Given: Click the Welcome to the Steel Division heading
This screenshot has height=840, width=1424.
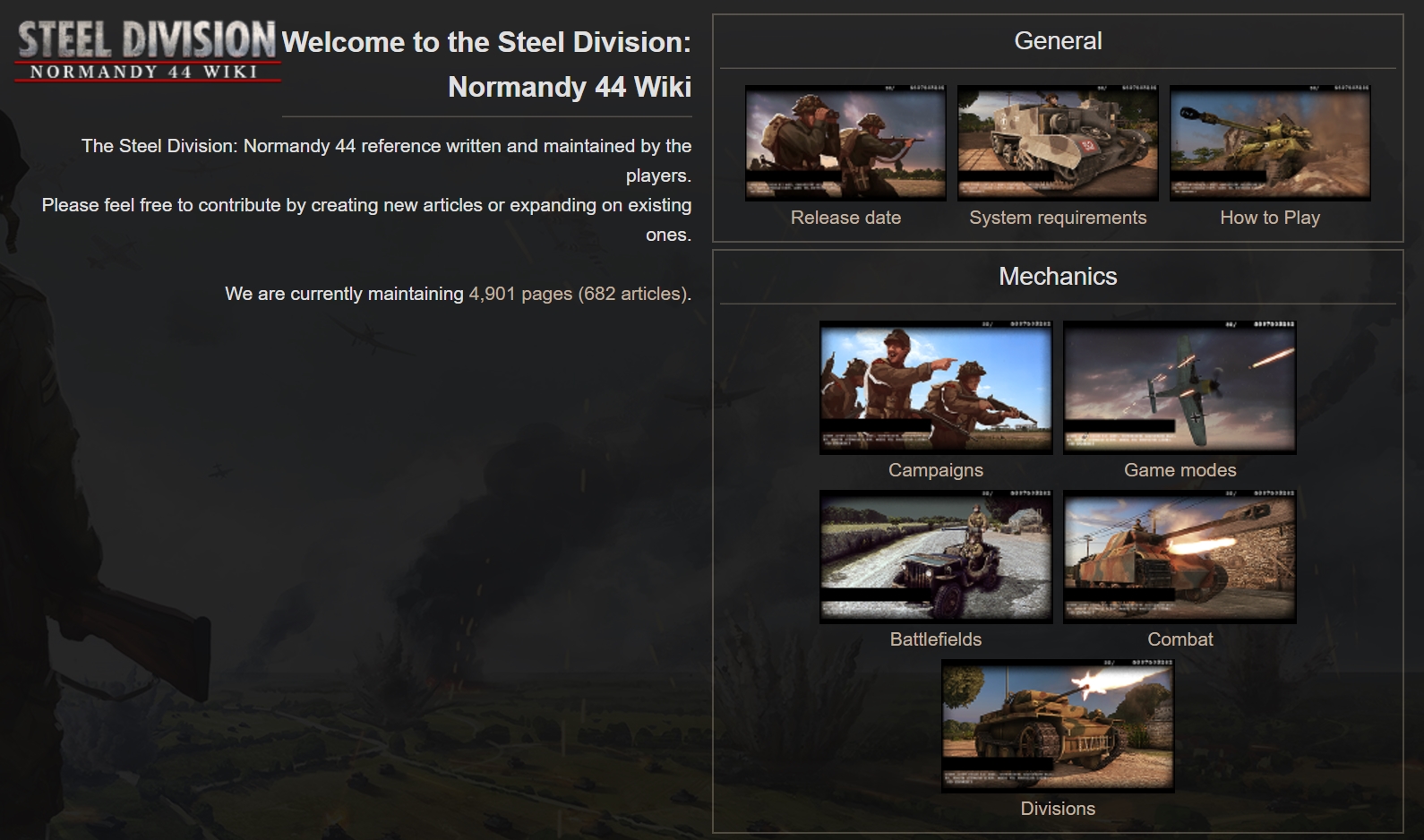Looking at the screenshot, I should (x=486, y=64).
